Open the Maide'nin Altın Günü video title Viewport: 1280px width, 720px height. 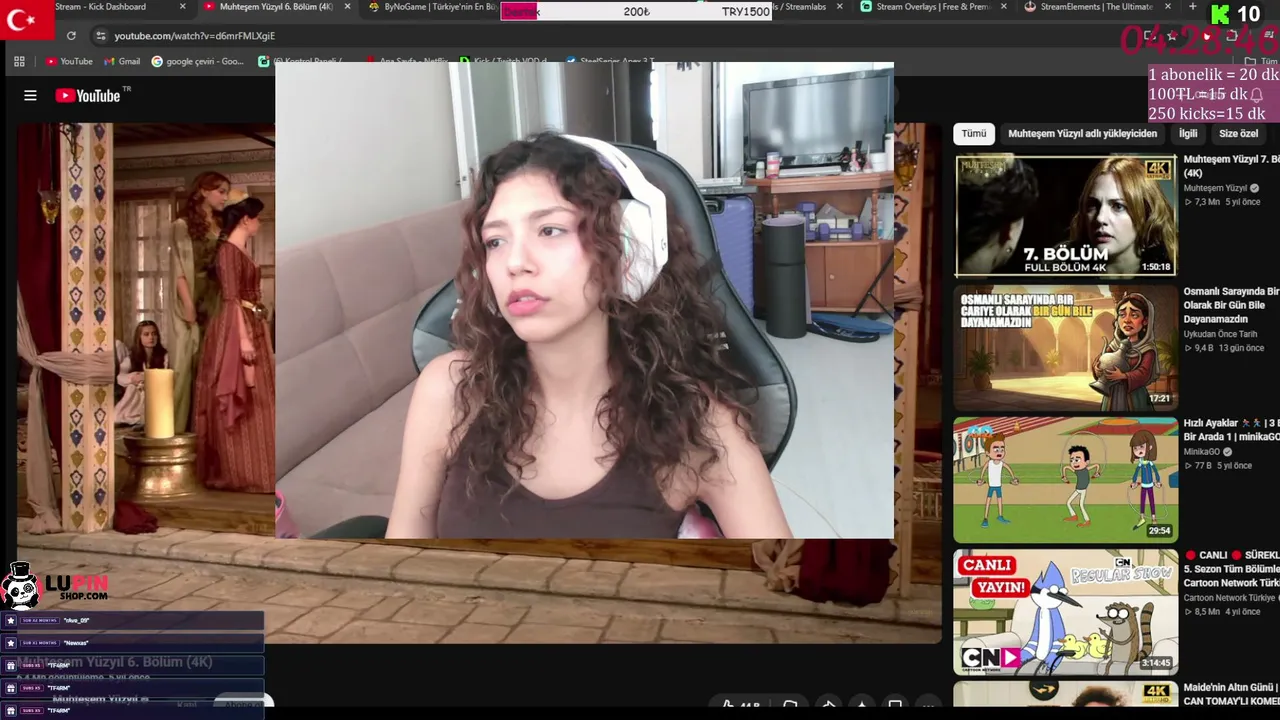[x=1231, y=694]
